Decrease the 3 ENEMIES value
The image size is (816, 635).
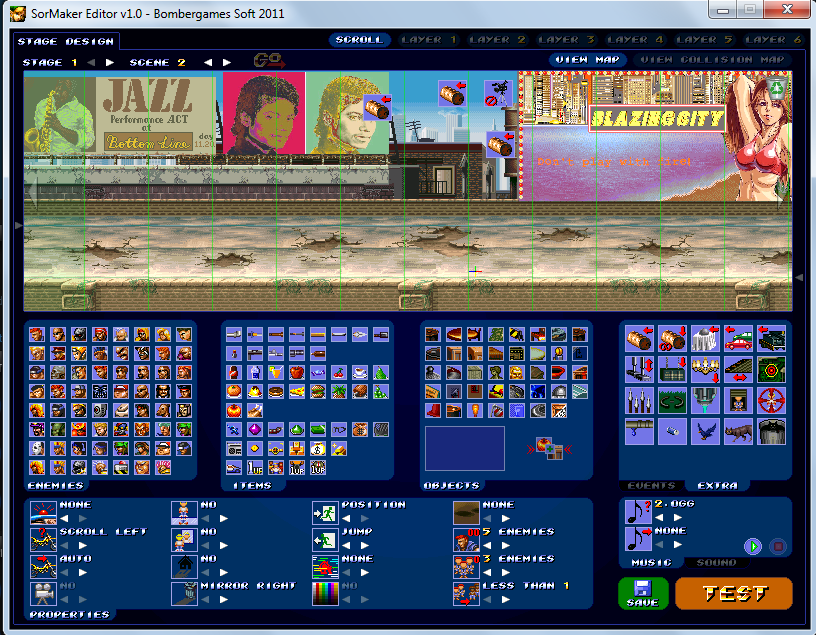(x=487, y=573)
